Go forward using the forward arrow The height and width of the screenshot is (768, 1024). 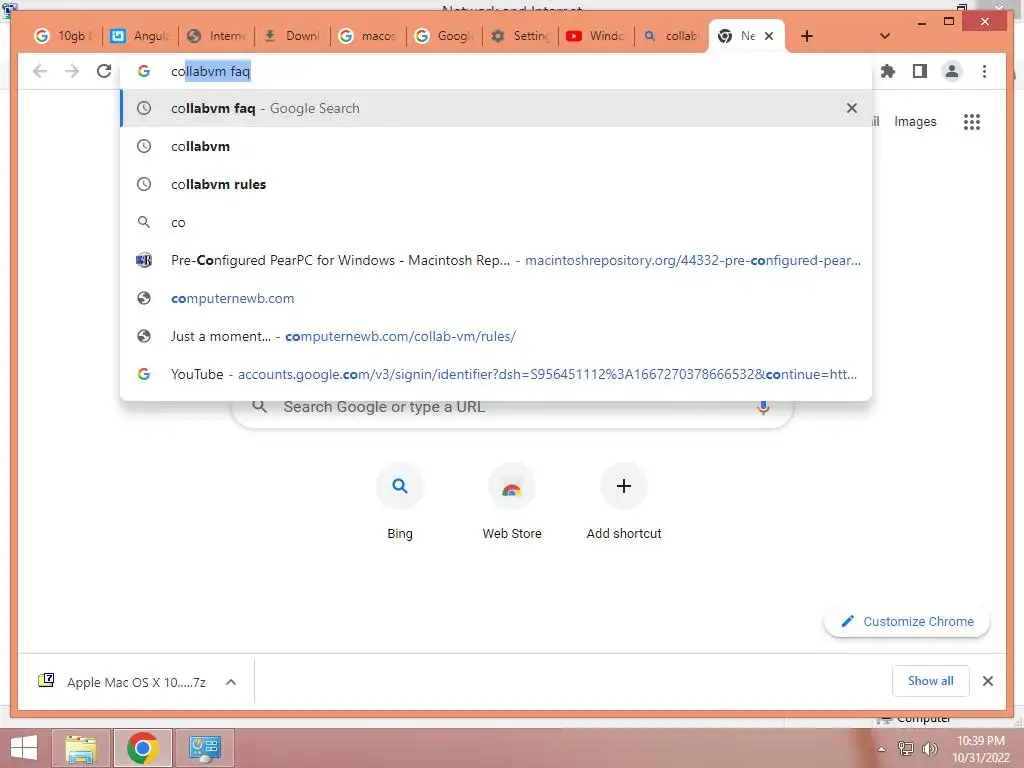click(72, 71)
